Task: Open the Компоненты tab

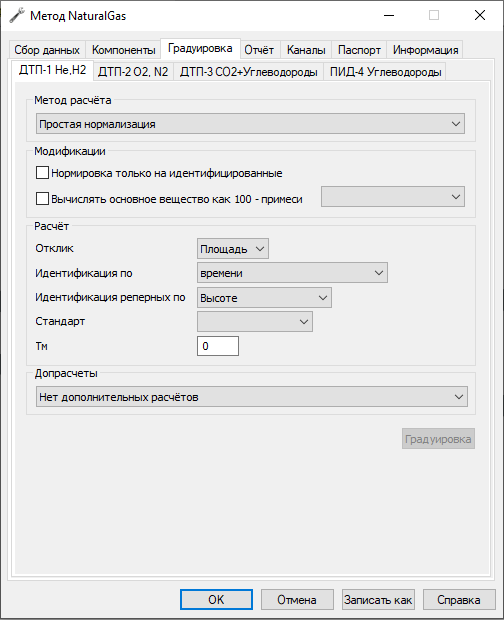Action: pyautogui.click(x=123, y=50)
